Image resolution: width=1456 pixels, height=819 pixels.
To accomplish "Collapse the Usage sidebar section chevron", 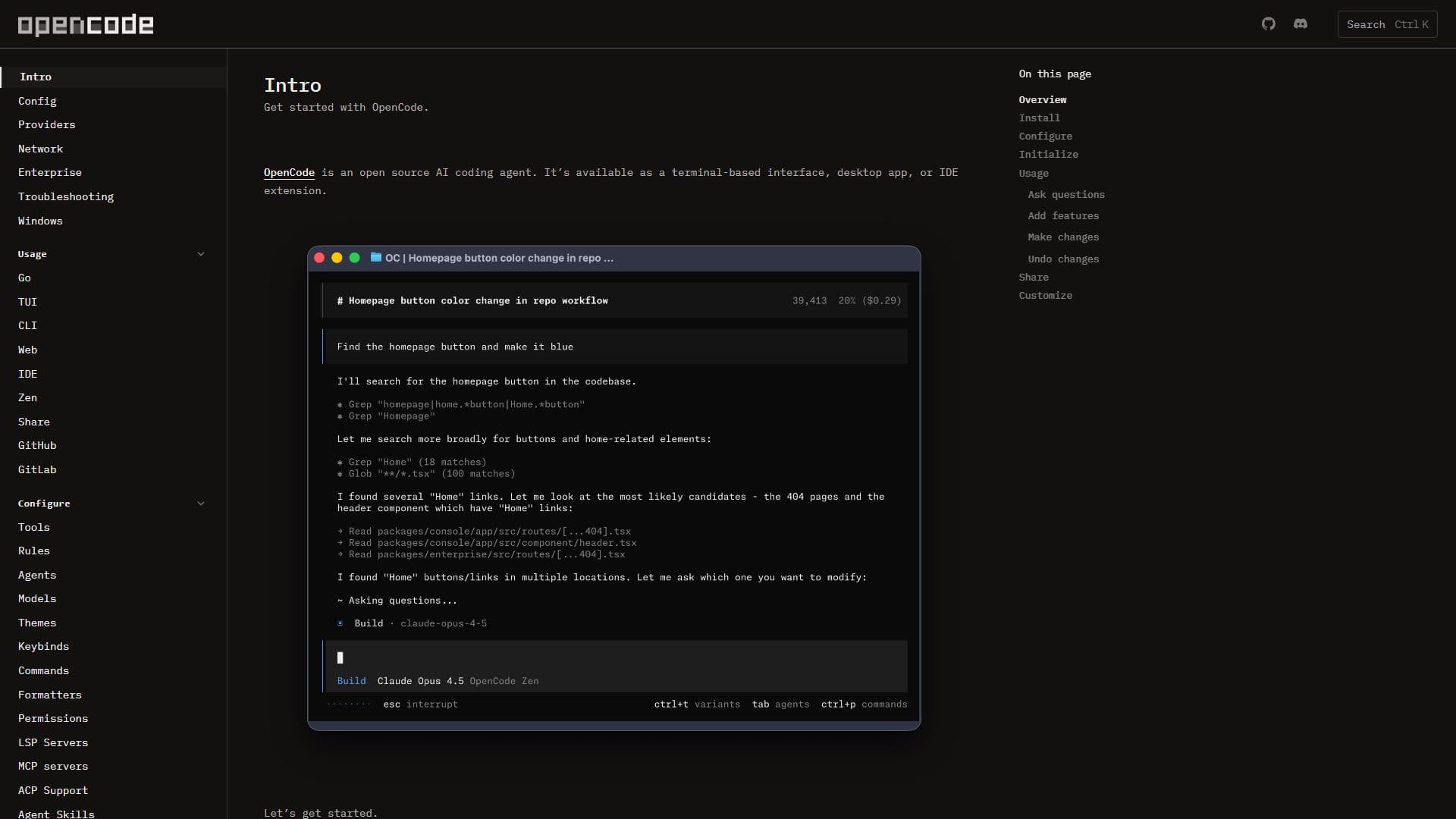I will (x=201, y=254).
